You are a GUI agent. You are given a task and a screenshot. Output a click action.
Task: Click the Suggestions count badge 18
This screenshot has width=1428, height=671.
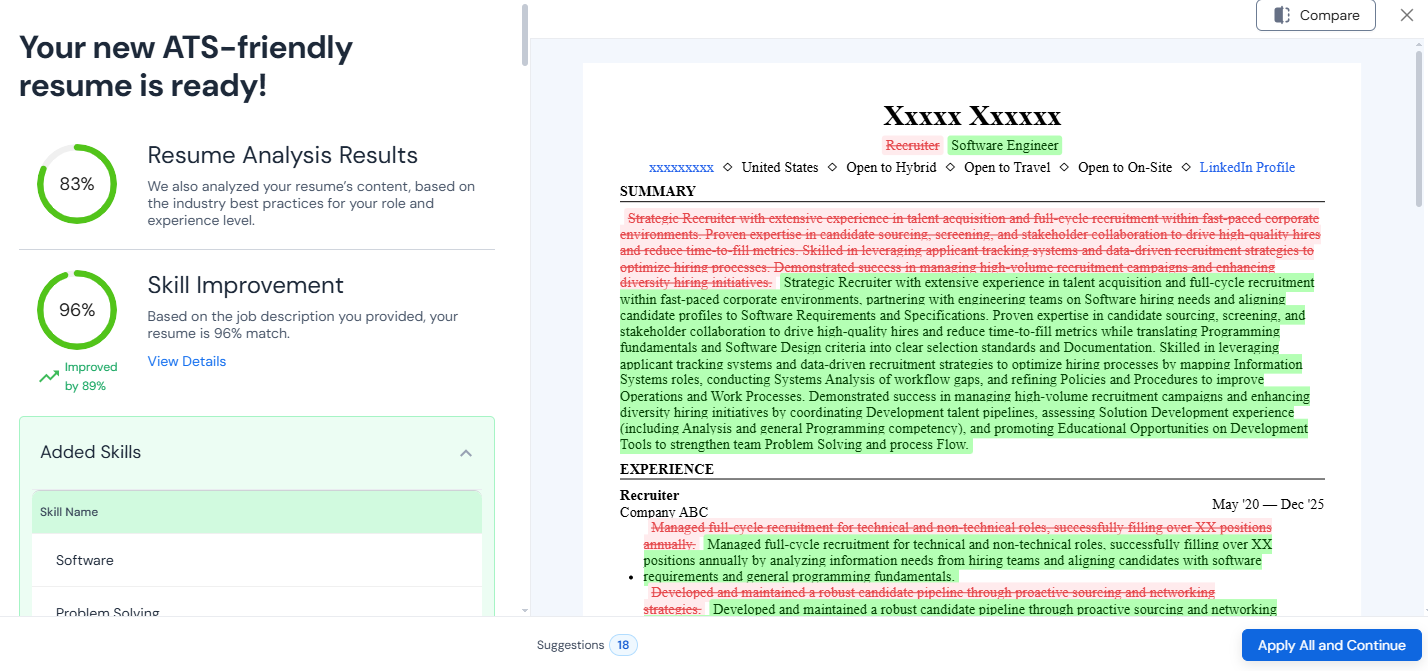(623, 645)
